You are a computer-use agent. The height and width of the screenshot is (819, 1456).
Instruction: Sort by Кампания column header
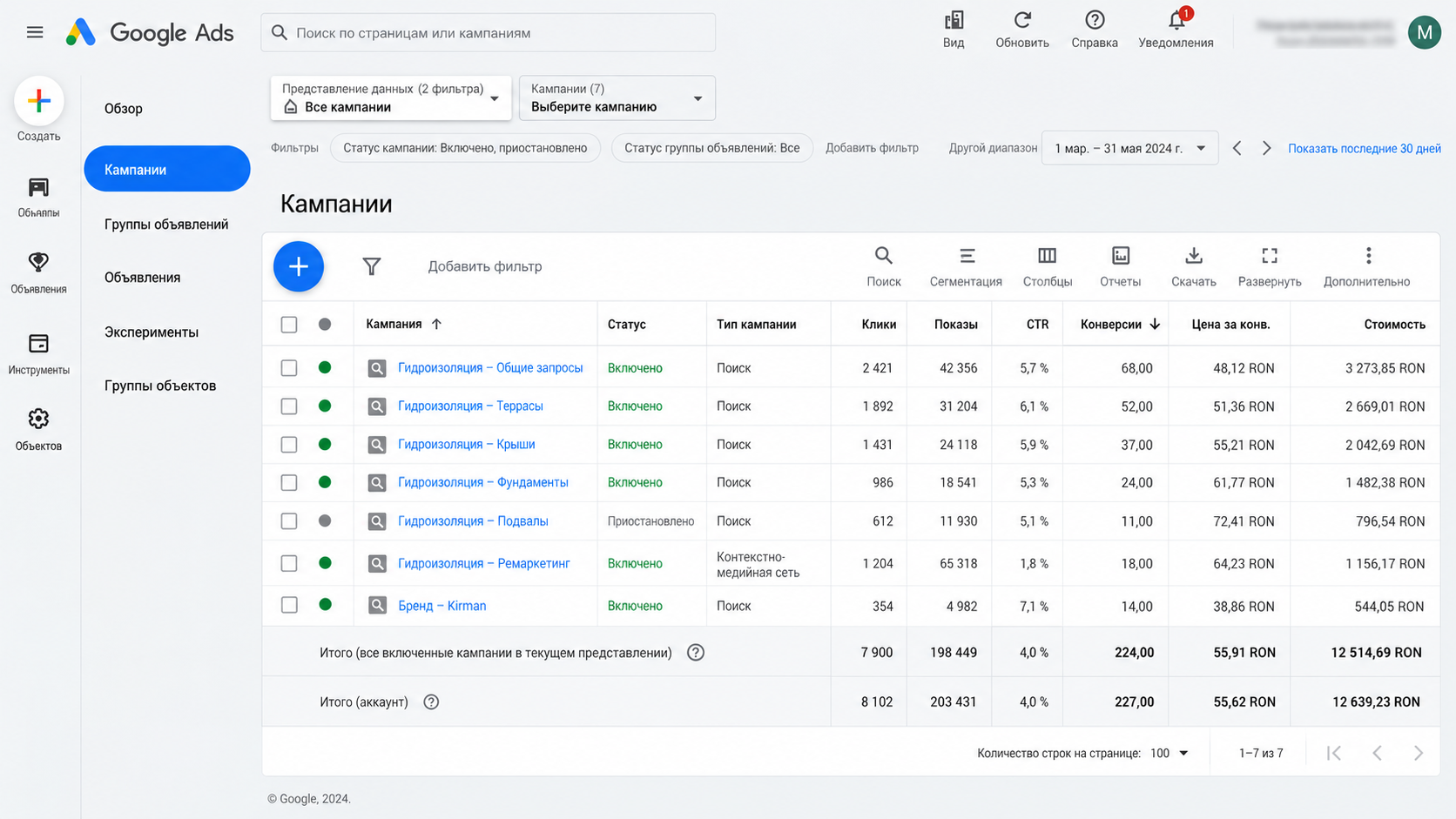404,324
